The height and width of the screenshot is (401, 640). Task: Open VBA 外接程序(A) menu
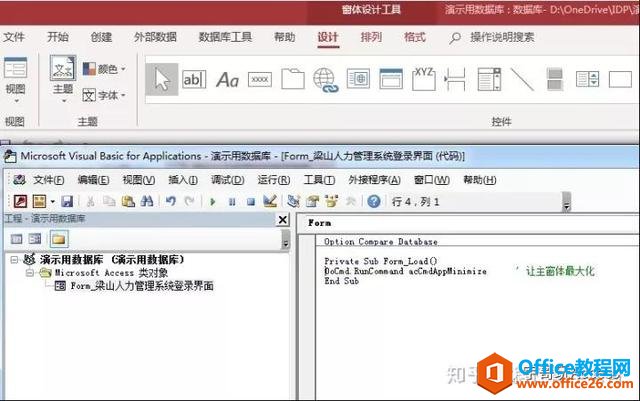[x=374, y=180]
